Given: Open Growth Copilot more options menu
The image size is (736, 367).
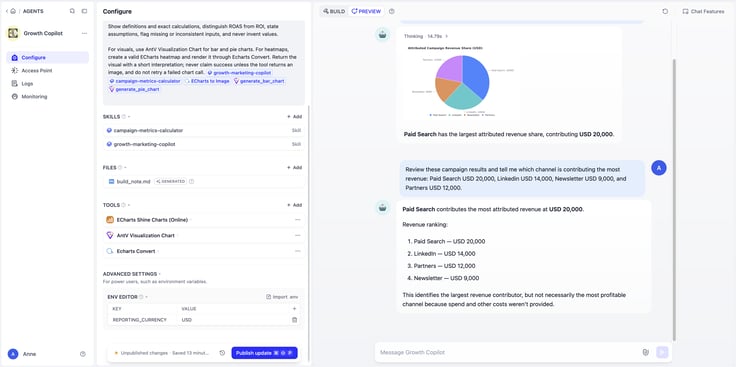Looking at the screenshot, I should click(x=84, y=33).
